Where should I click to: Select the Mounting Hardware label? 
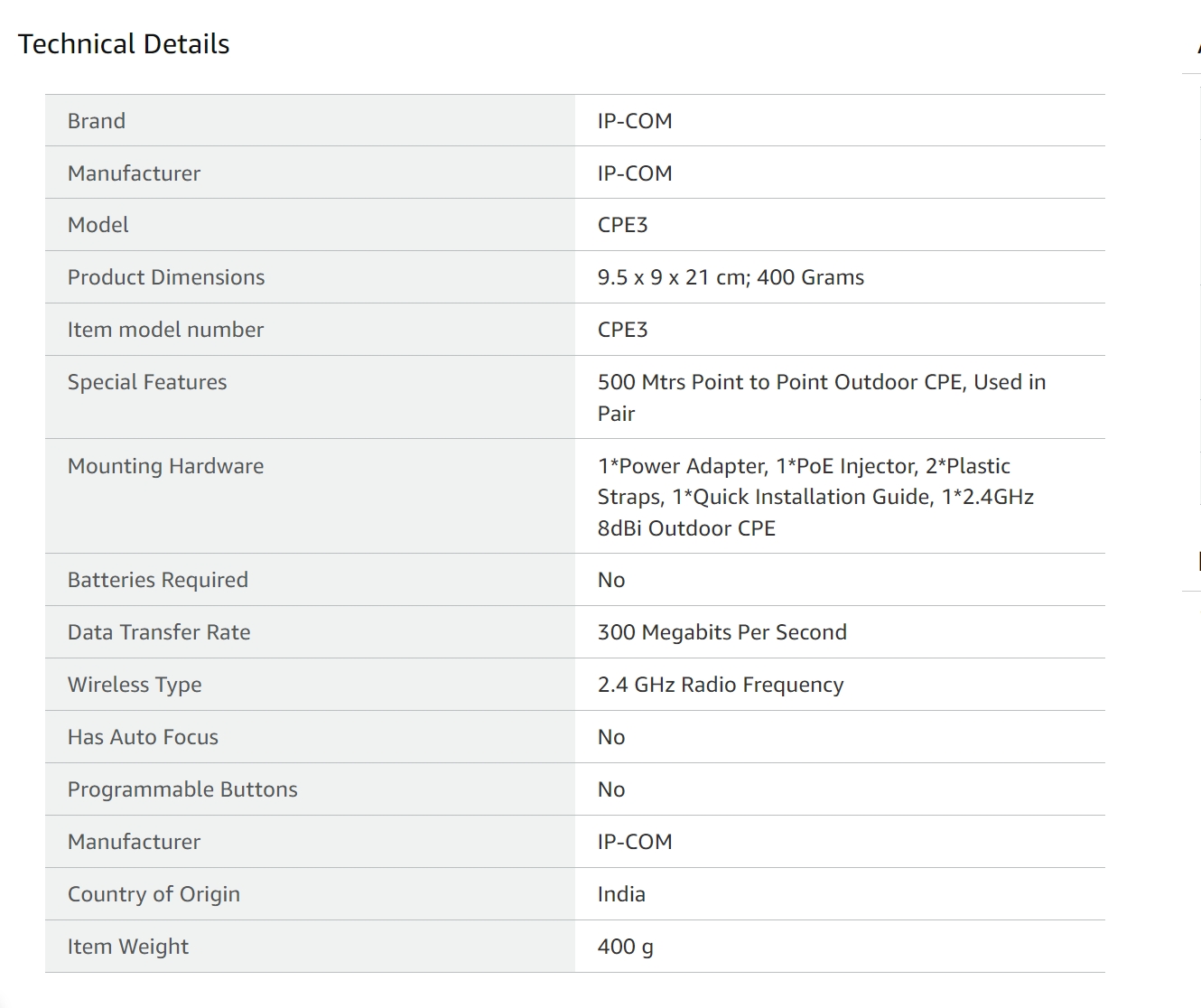point(165,466)
